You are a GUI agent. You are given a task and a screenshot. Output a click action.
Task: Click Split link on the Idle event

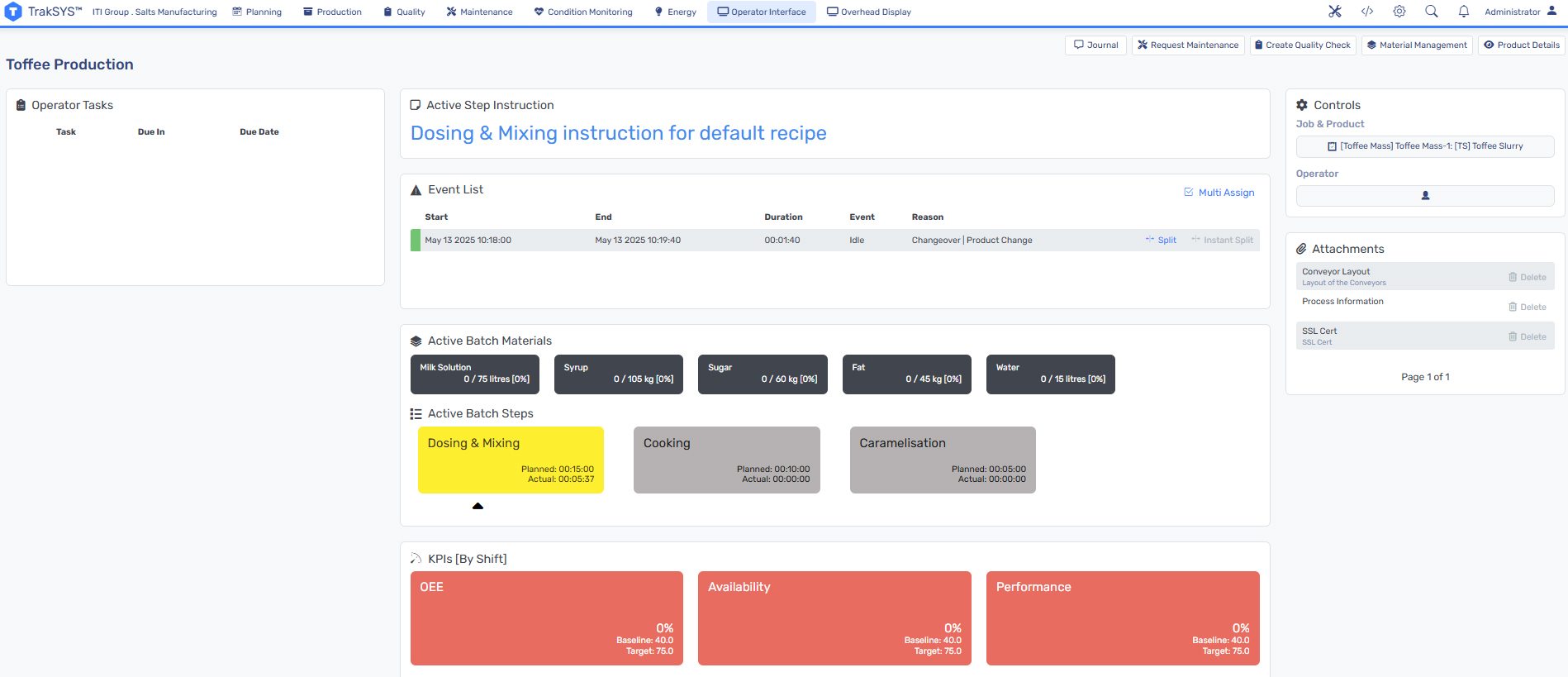pos(1162,241)
